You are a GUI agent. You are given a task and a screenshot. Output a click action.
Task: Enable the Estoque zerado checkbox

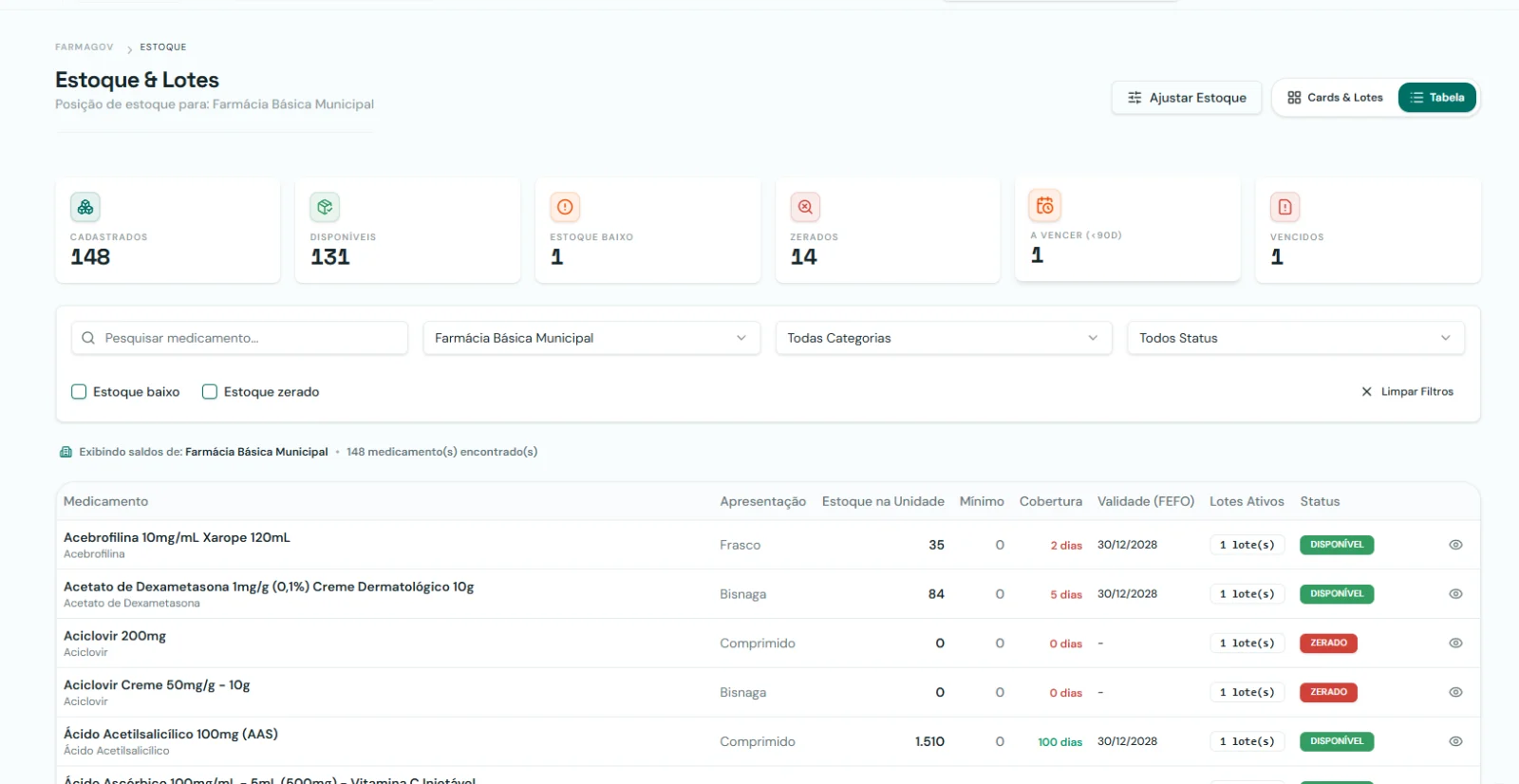(210, 392)
